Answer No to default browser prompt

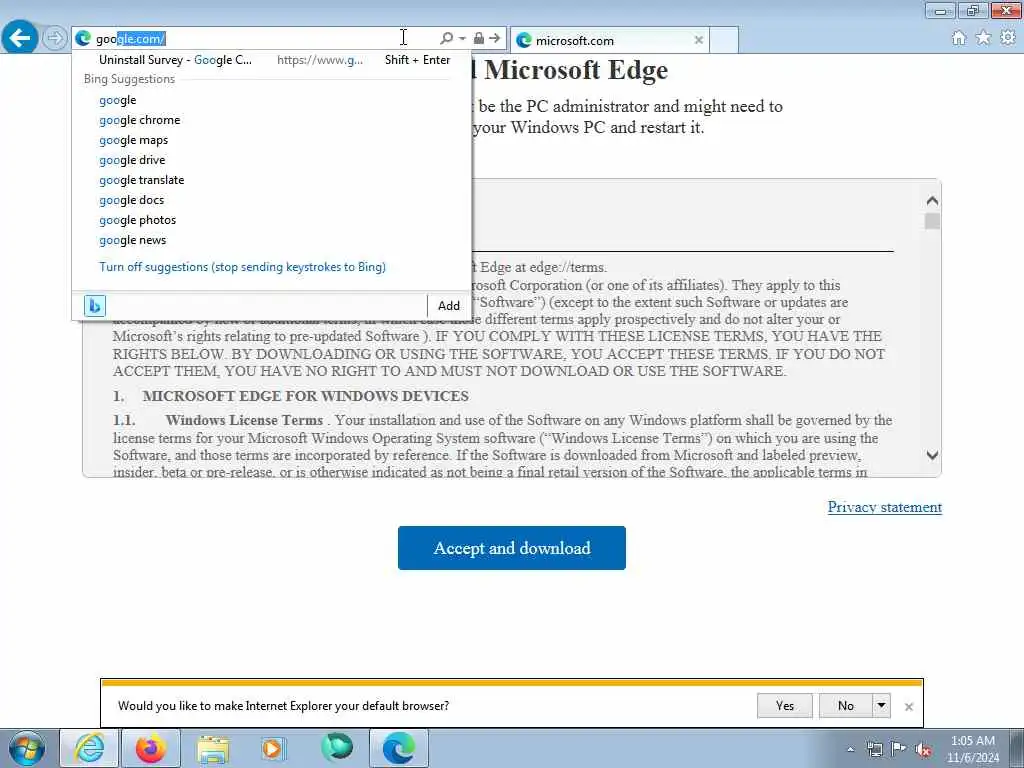point(846,705)
